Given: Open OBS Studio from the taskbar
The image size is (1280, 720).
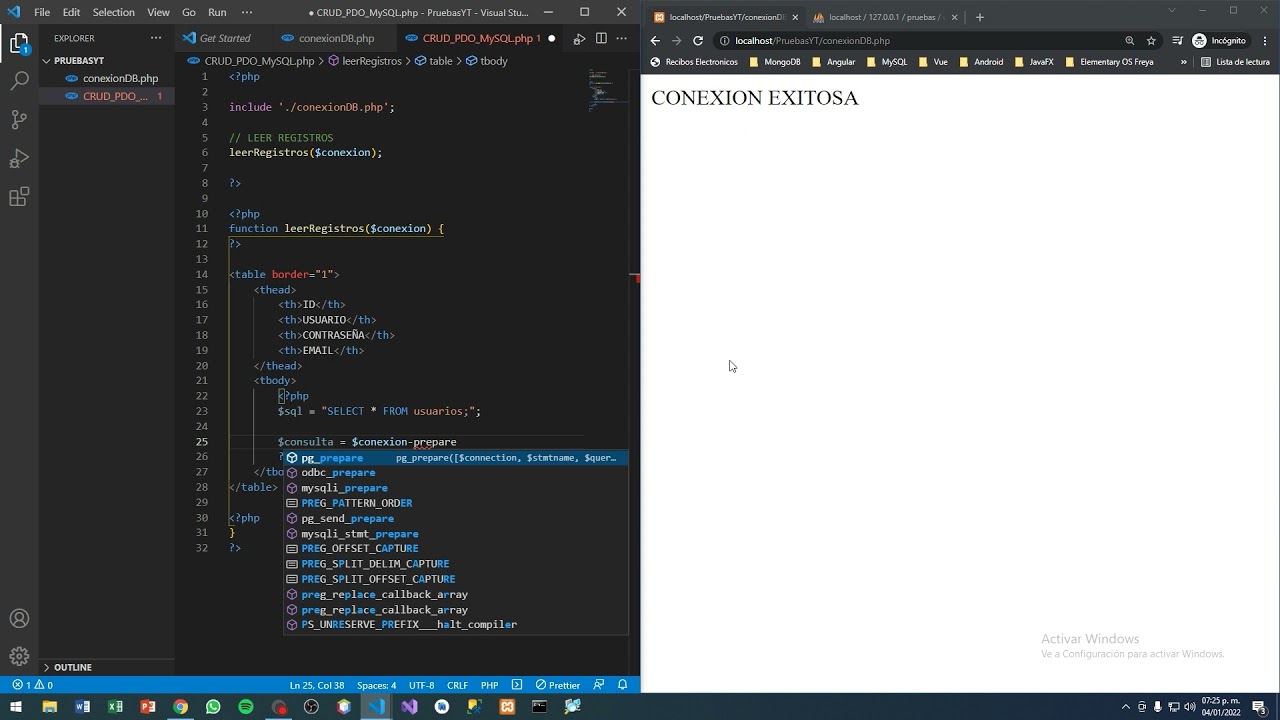Looking at the screenshot, I should tap(311, 707).
